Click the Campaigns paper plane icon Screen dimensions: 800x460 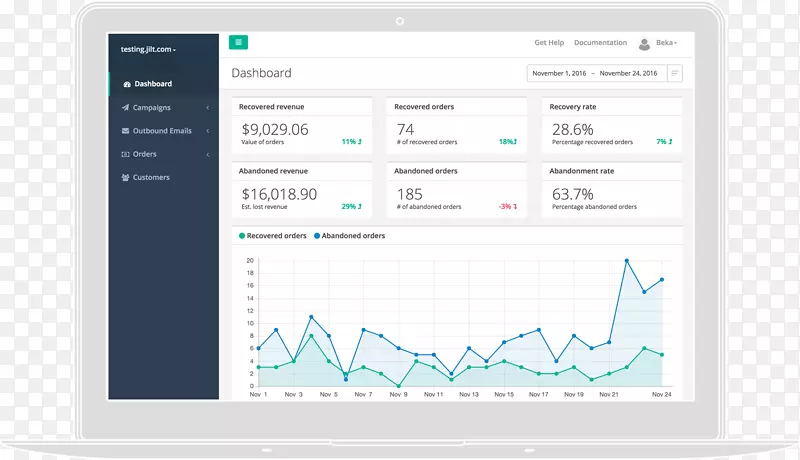[x=125, y=108]
